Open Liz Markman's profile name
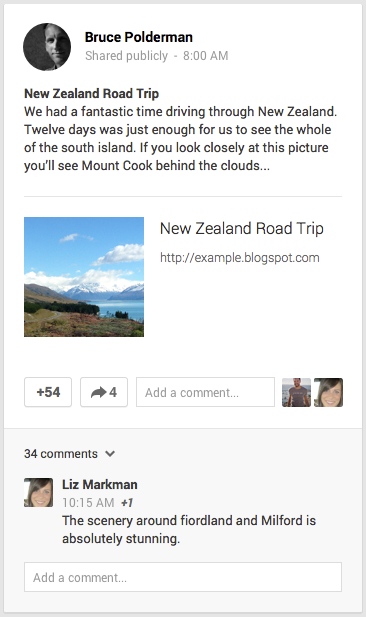This screenshot has width=366, height=617. pos(100,484)
